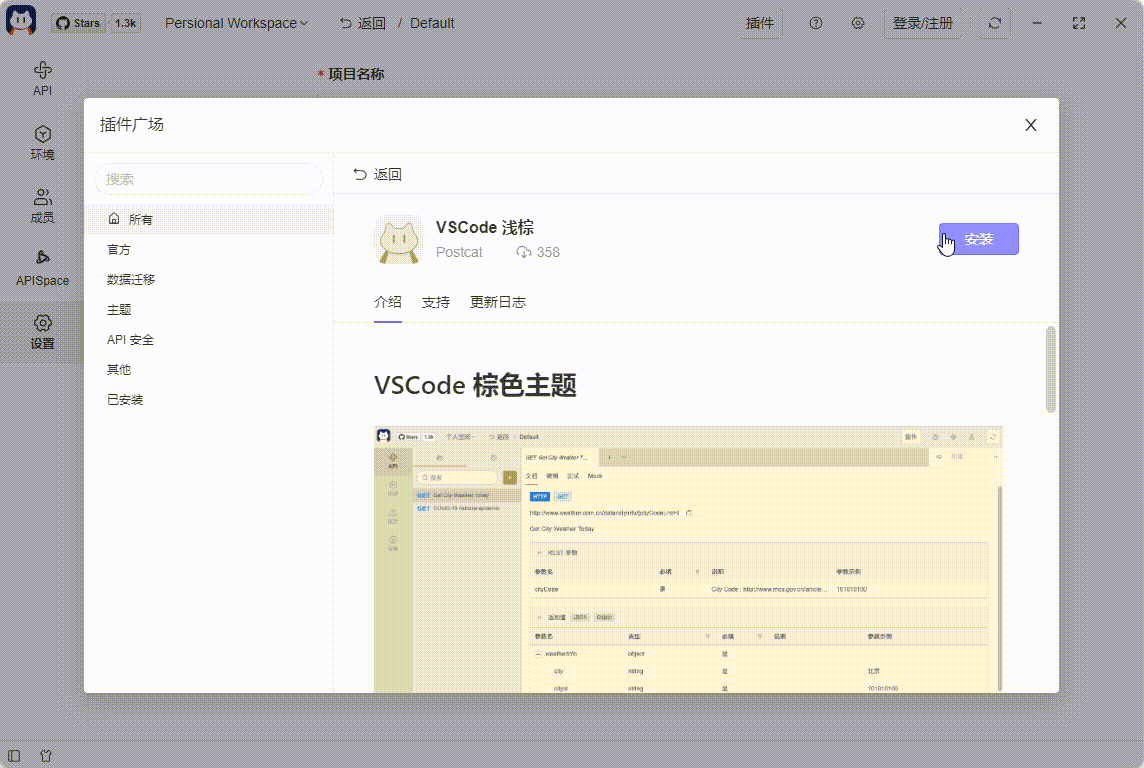
Task: Open the 环境 sidebar section
Action: 42,143
